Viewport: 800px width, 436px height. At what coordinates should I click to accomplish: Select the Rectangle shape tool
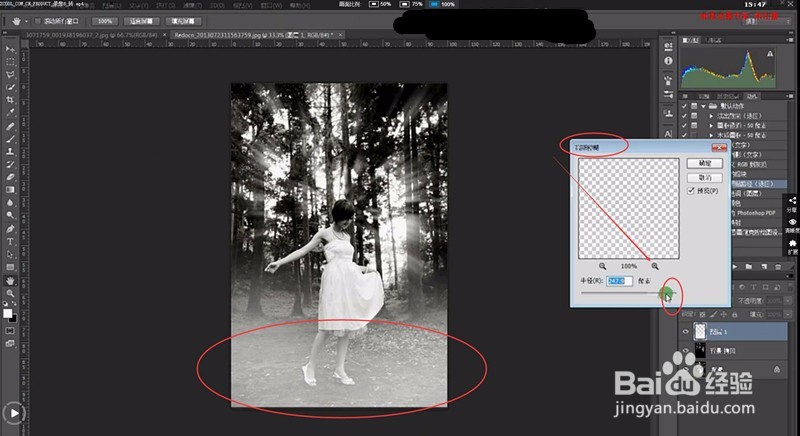(x=10, y=267)
